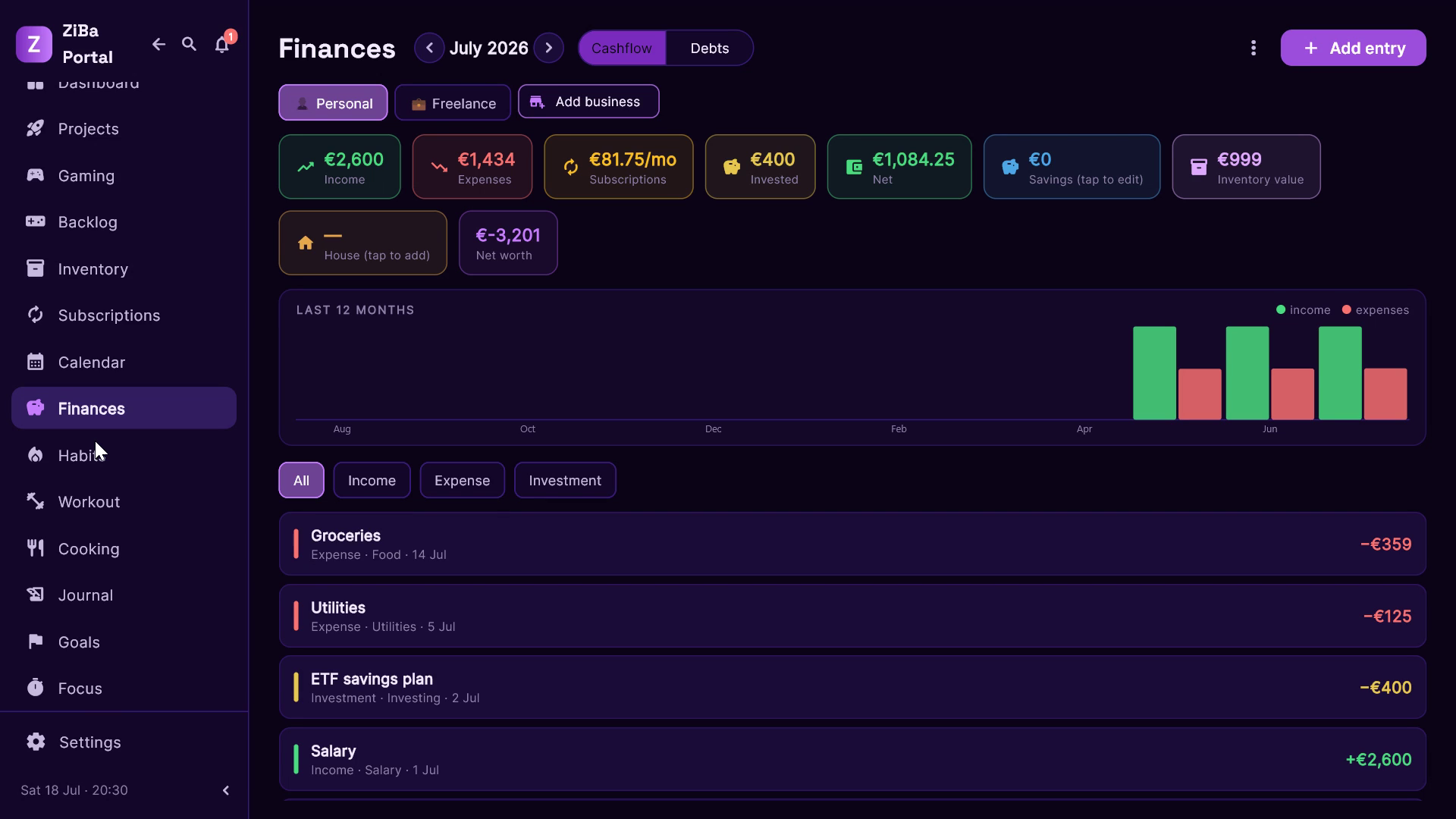Screen dimensions: 1456x819
Task: Click the back arrow in sidebar header
Action: (158, 45)
